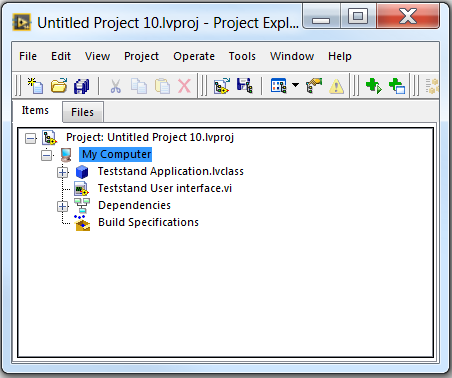Select Teststand Application.lvclass in tree
The height and width of the screenshot is (378, 452).
(x=171, y=171)
